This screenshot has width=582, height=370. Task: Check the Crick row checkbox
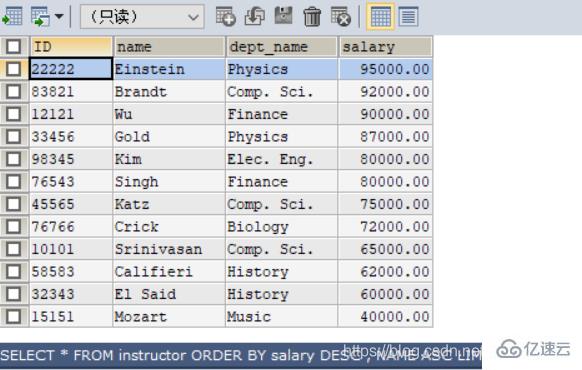14,227
